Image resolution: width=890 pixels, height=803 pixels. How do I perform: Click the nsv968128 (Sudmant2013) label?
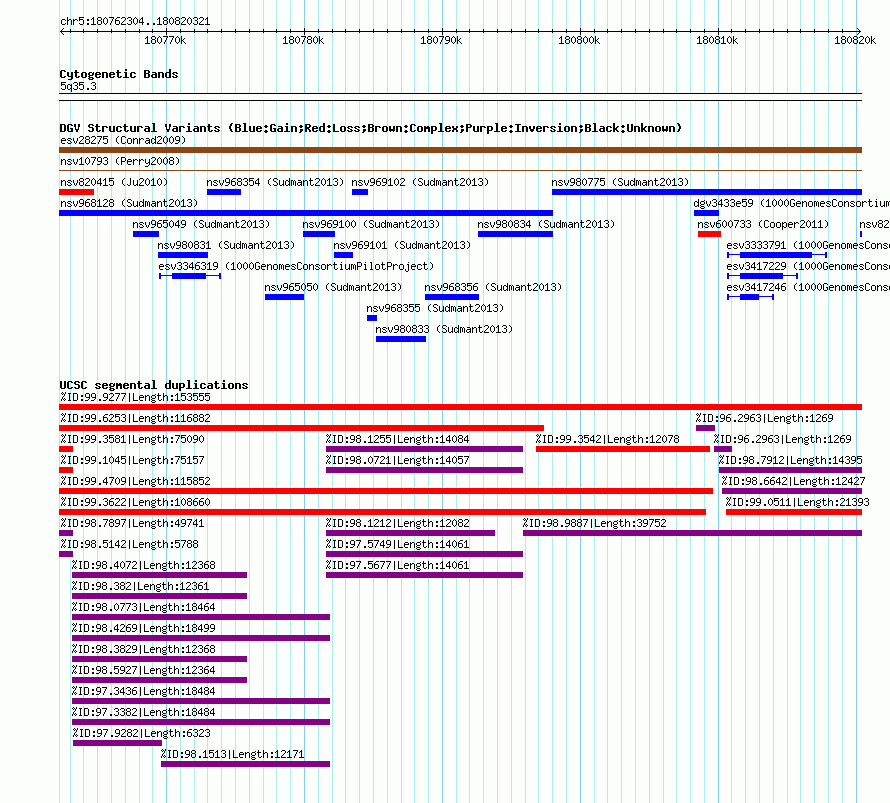[x=129, y=203]
